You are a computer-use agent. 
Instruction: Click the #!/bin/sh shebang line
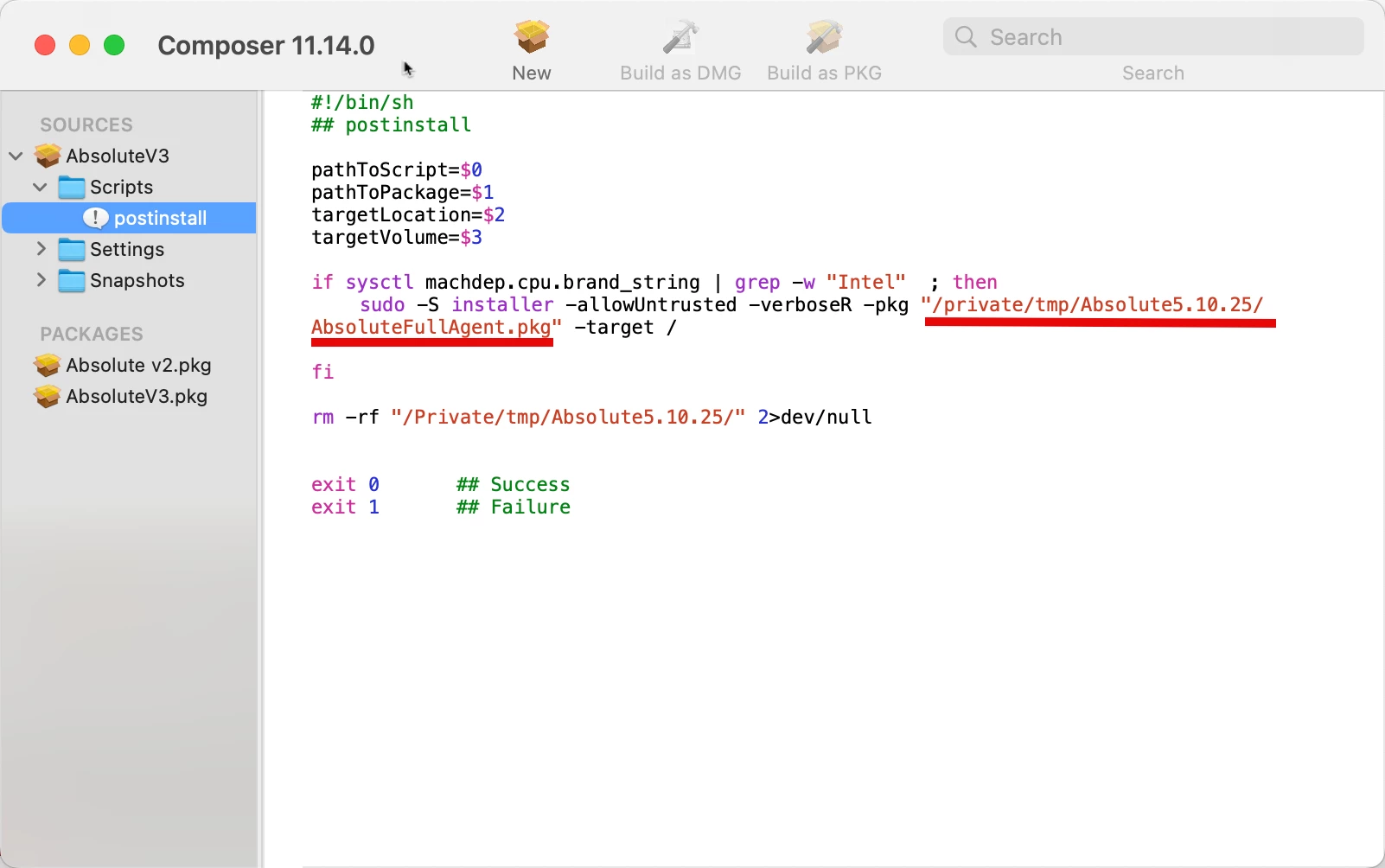(362, 102)
